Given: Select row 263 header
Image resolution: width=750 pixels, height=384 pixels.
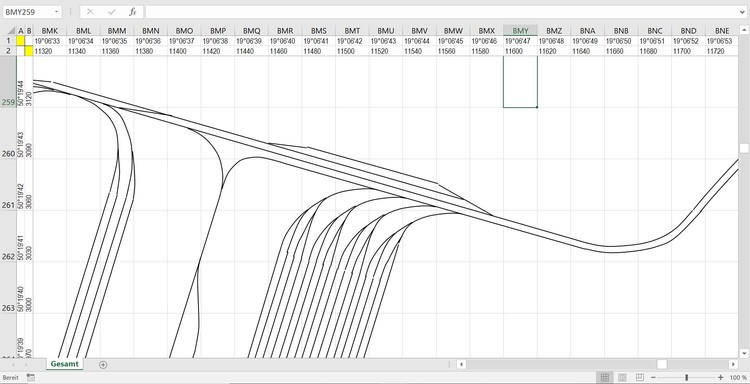Looking at the screenshot, I should tap(8, 287).
